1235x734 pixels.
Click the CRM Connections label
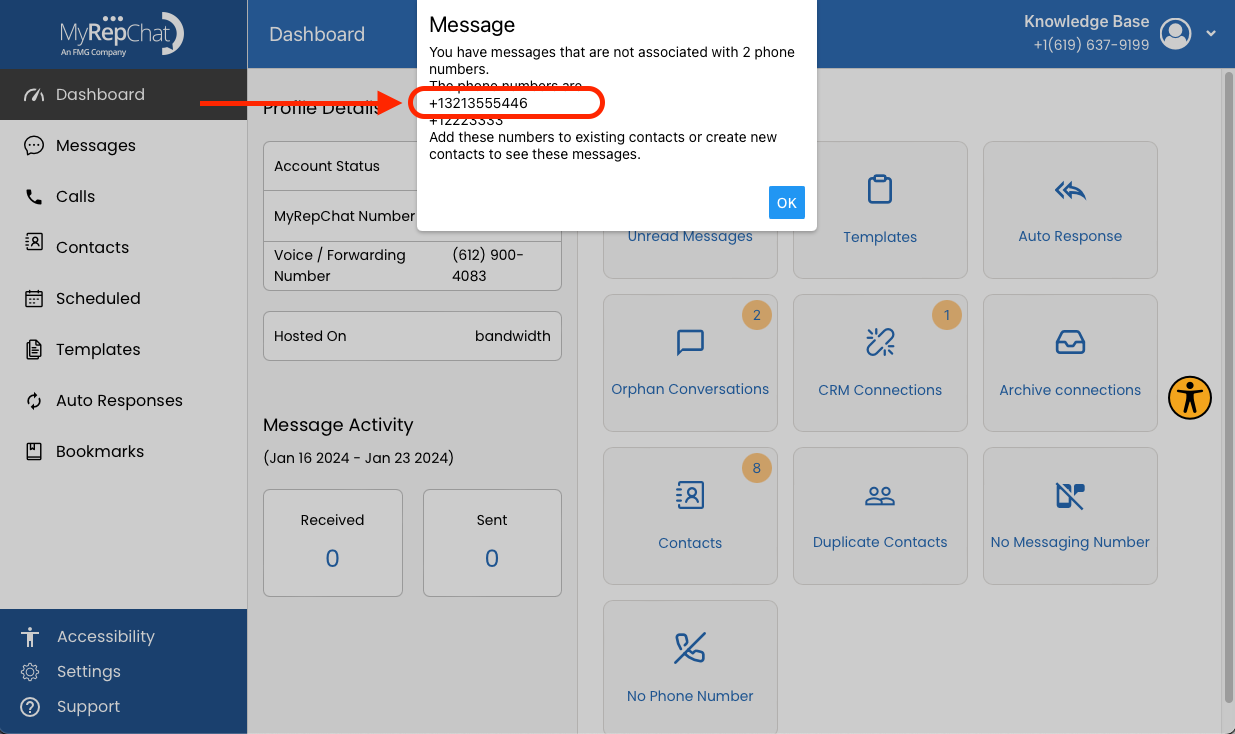click(880, 390)
